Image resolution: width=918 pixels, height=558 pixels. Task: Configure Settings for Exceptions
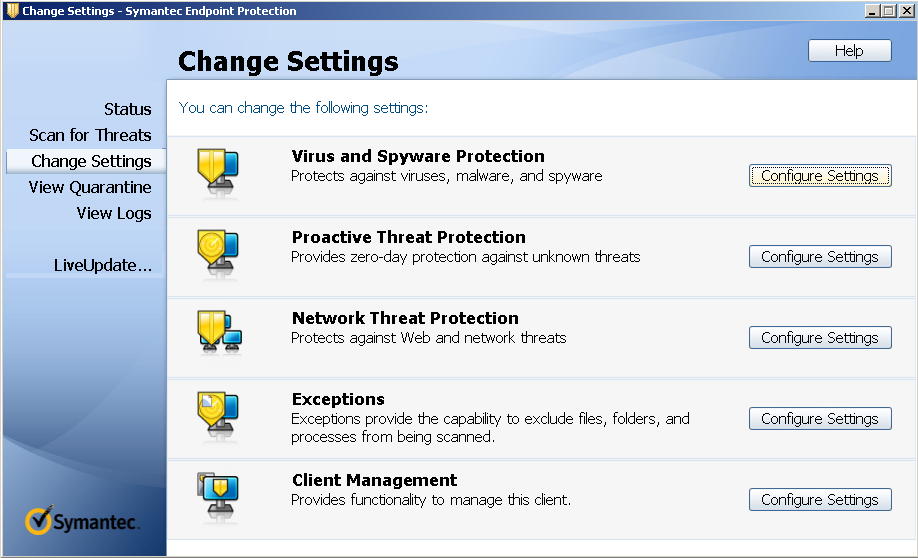(x=820, y=419)
